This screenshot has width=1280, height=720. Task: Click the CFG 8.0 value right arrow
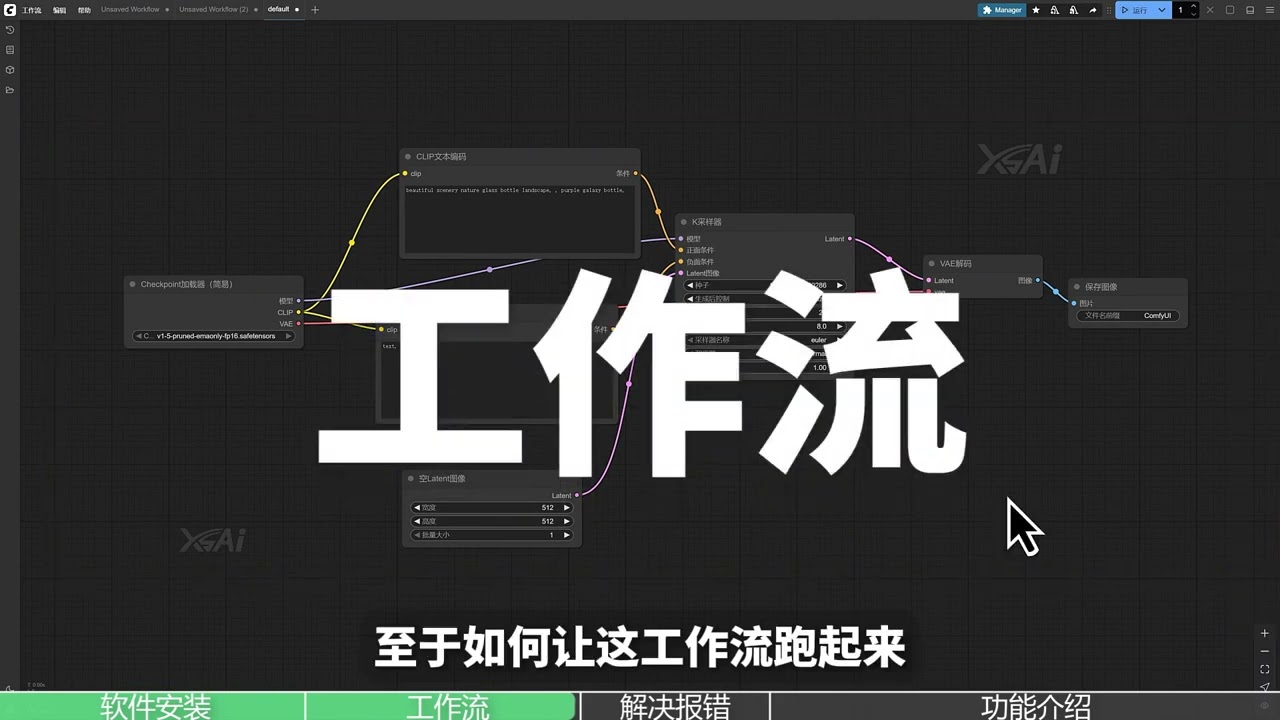click(x=840, y=326)
